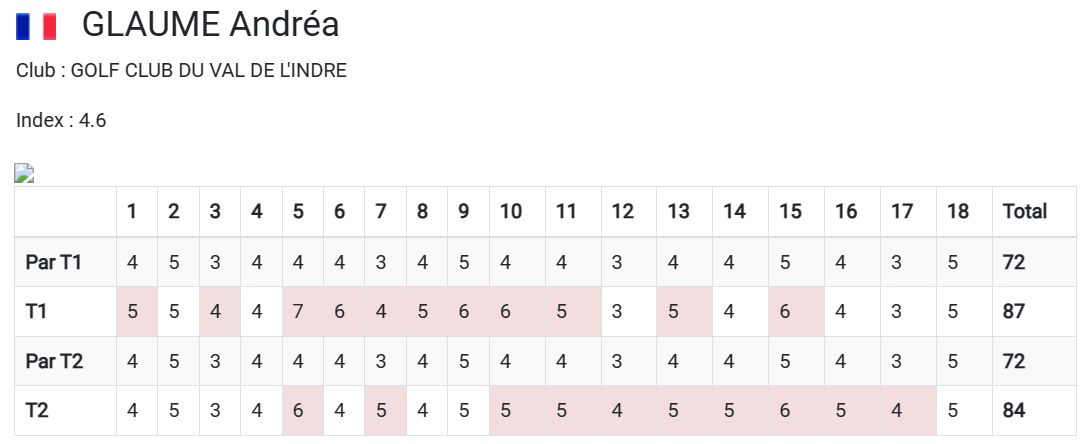
Task: Select the T2 row label
Action: (36, 410)
